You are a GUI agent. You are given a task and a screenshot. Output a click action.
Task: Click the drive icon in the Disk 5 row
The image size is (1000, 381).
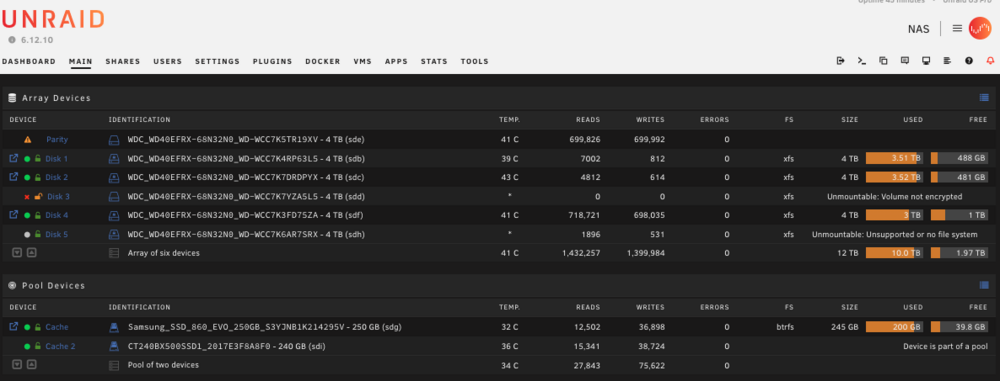click(x=114, y=234)
